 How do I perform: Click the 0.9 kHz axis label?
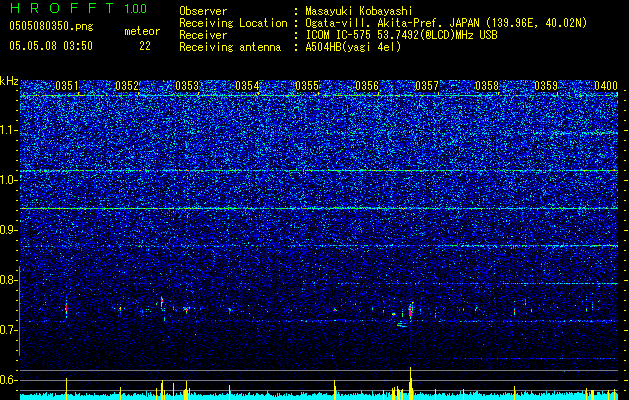[x=9, y=230]
